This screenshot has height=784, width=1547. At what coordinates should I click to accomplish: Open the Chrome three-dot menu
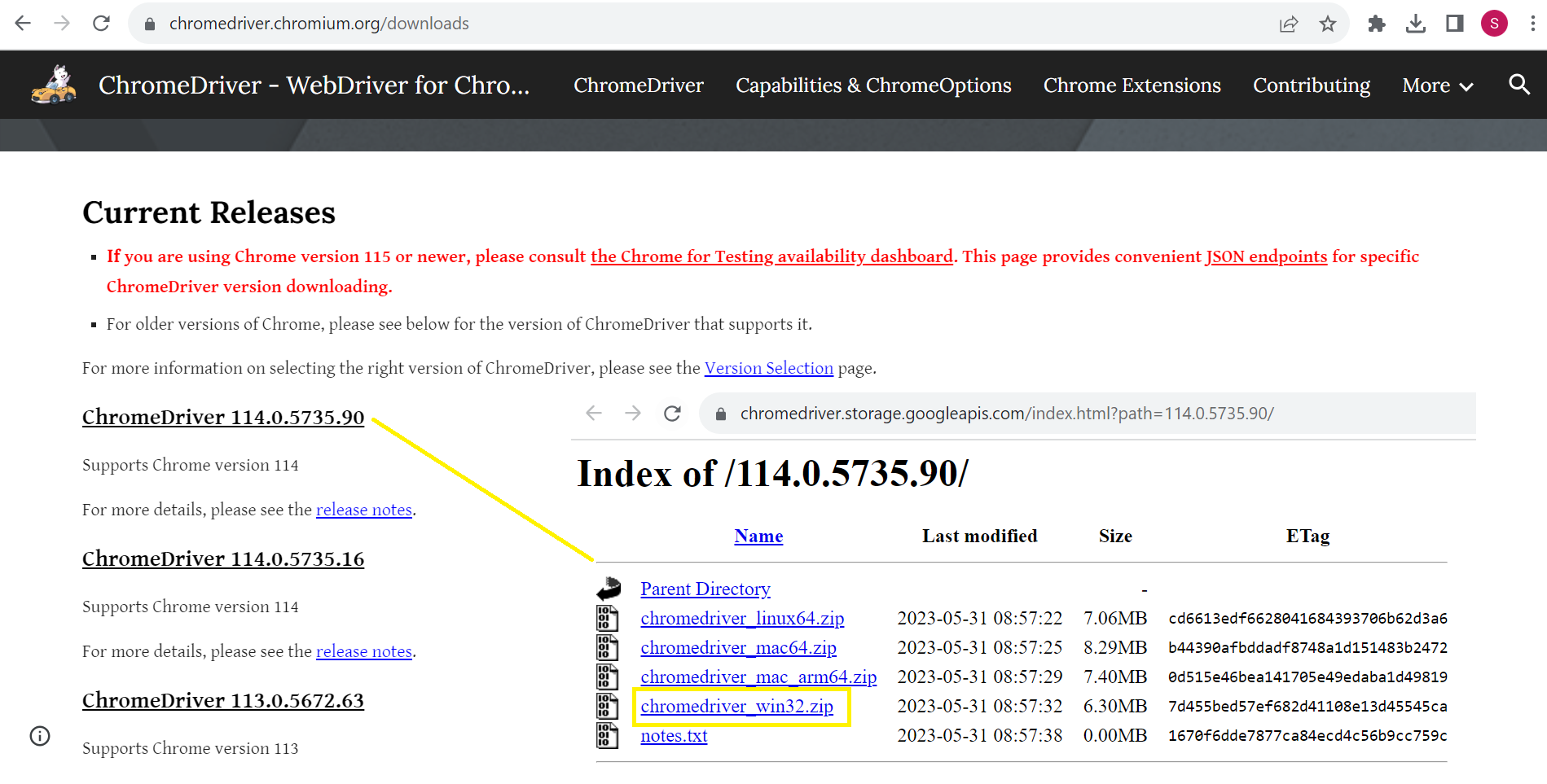[1532, 24]
